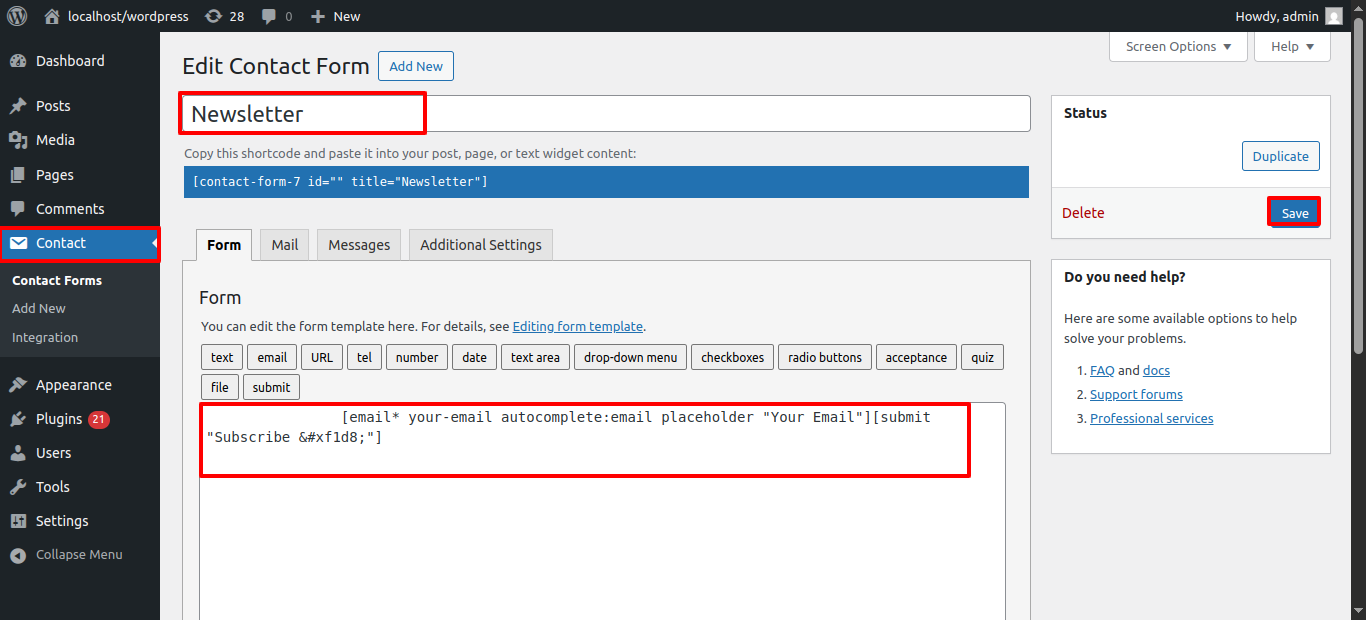Click the Newsletter title input field

click(x=606, y=114)
